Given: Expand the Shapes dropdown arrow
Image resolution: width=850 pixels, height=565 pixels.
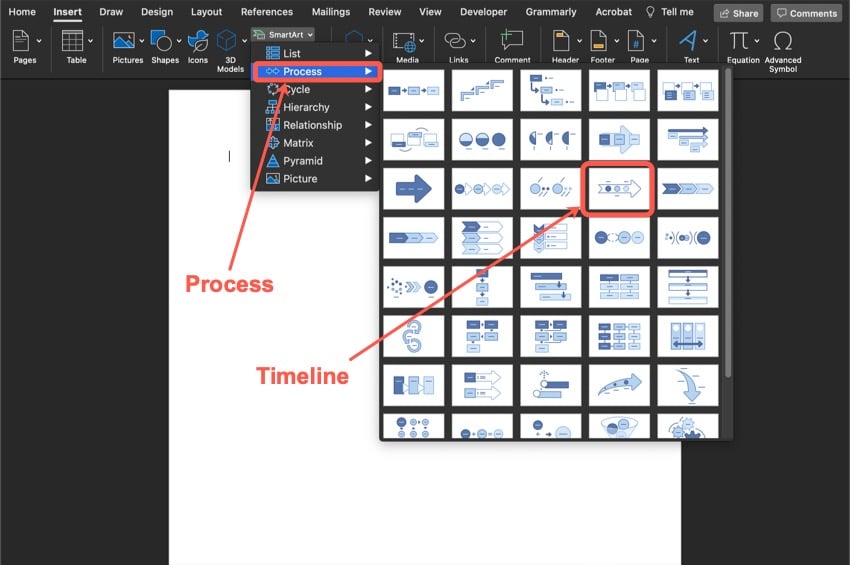Looking at the screenshot, I should click(x=179, y=41).
